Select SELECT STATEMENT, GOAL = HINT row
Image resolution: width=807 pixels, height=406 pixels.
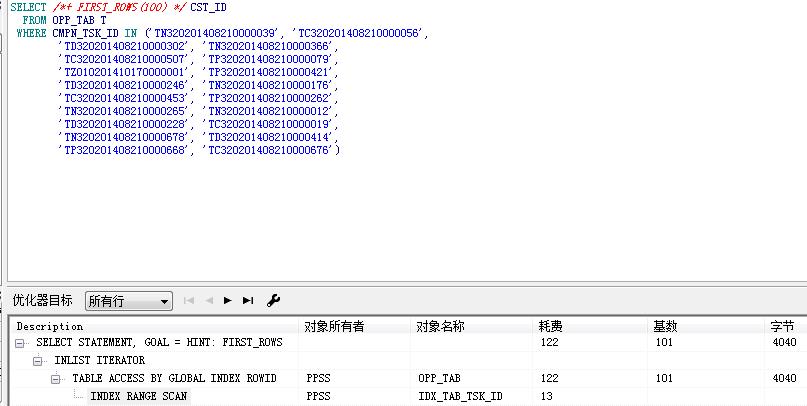coord(160,342)
